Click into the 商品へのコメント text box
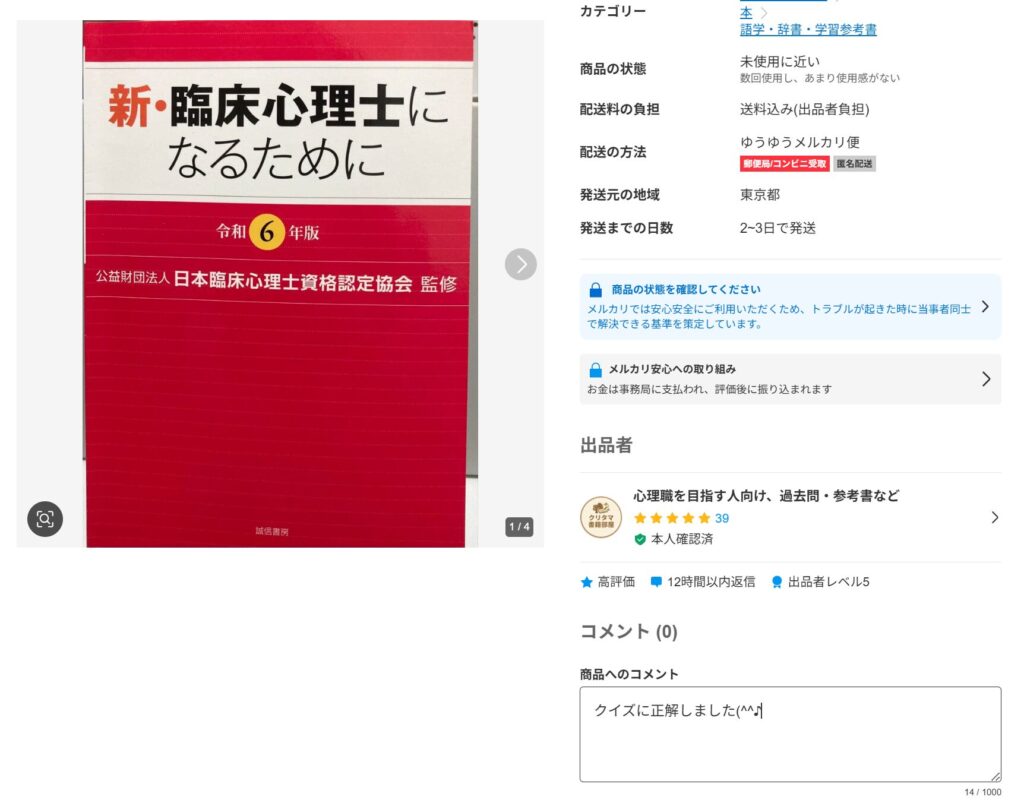1024x803 pixels. 790,734
